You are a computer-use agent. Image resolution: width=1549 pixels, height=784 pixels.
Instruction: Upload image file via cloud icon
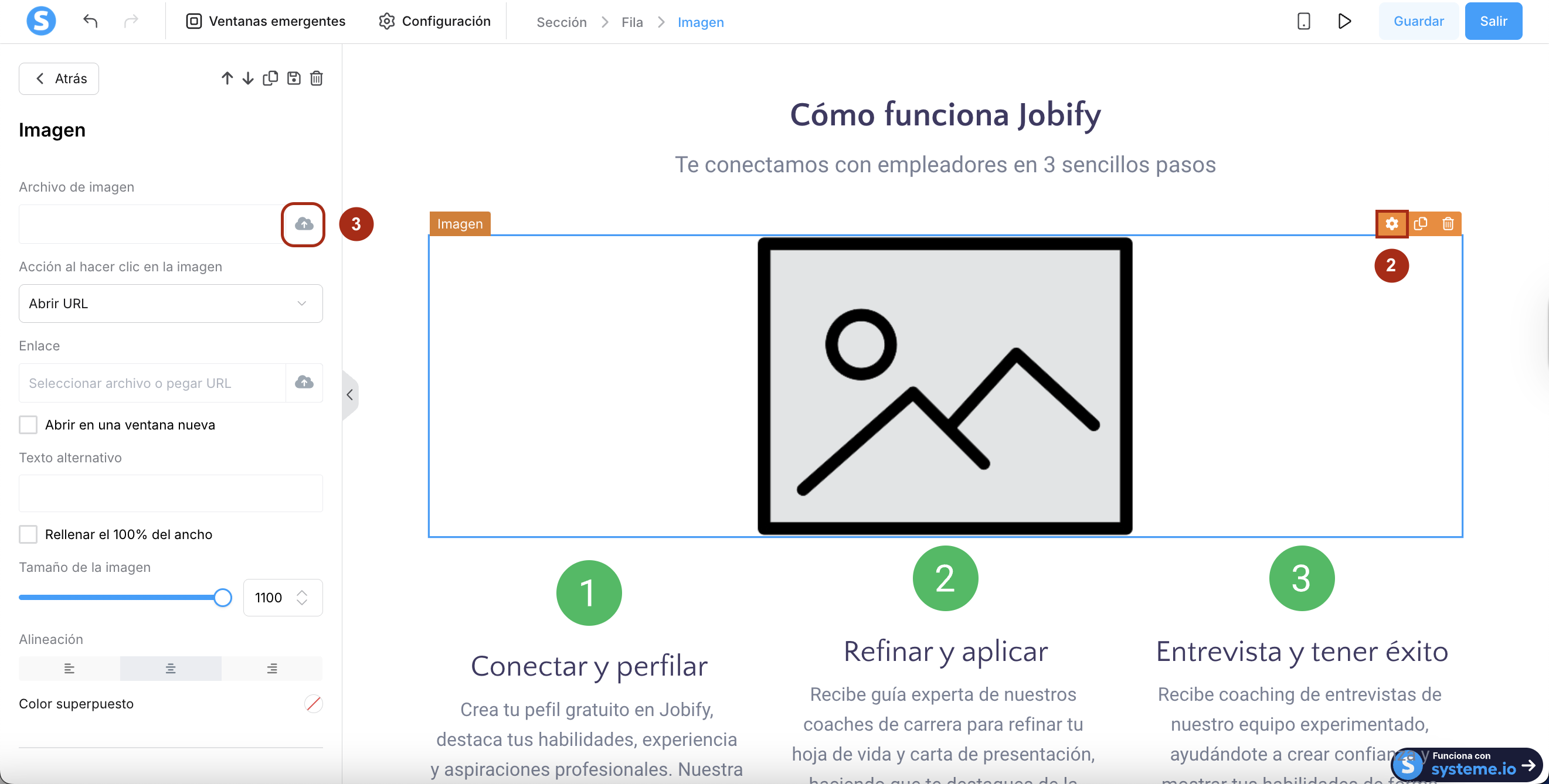pos(304,224)
